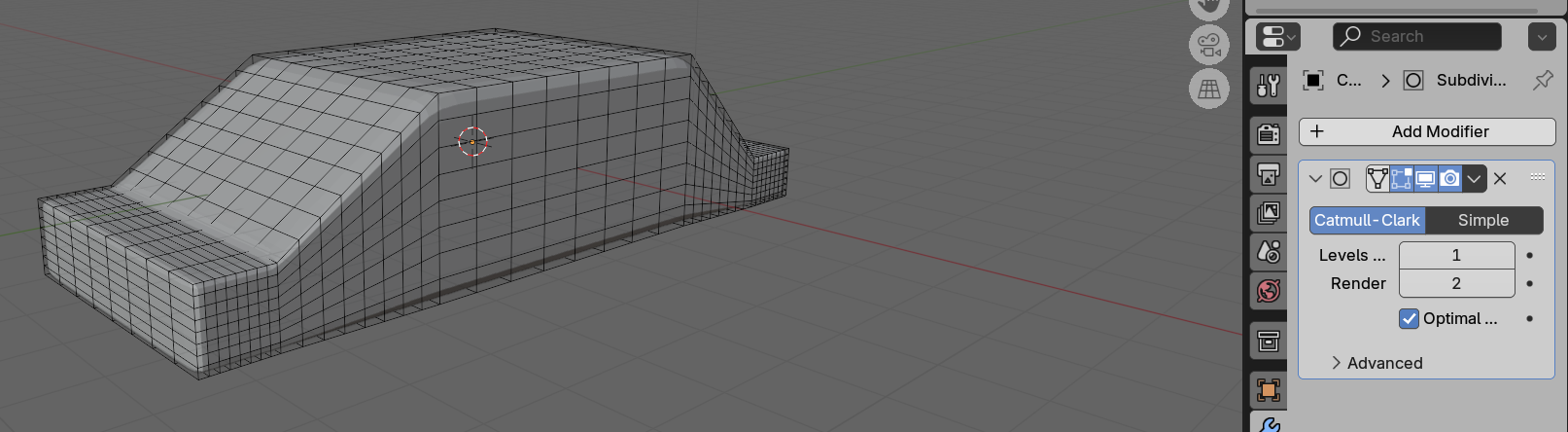
Task: Click the Render levels value field
Action: tap(1456, 283)
